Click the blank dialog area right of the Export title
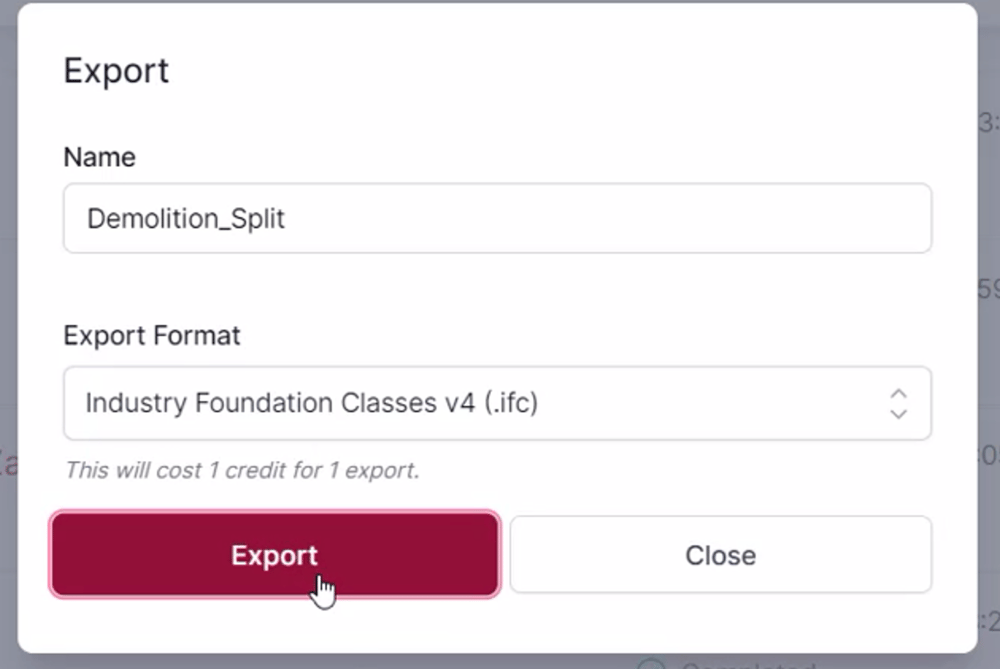This screenshot has width=1000, height=669. [550, 71]
